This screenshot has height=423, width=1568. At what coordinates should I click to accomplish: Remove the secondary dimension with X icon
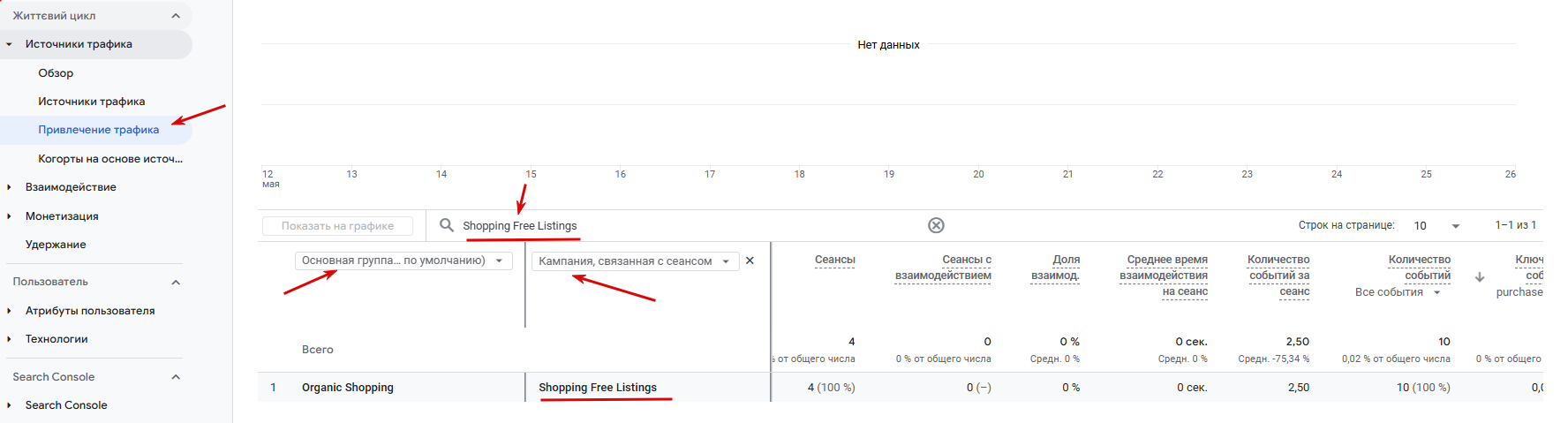pyautogui.click(x=750, y=261)
